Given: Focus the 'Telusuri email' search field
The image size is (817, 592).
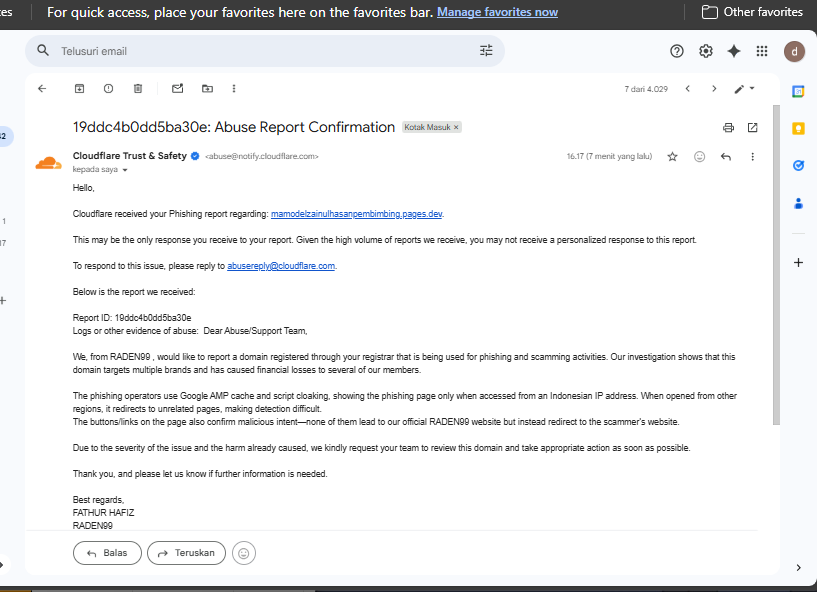Looking at the screenshot, I should [264, 51].
